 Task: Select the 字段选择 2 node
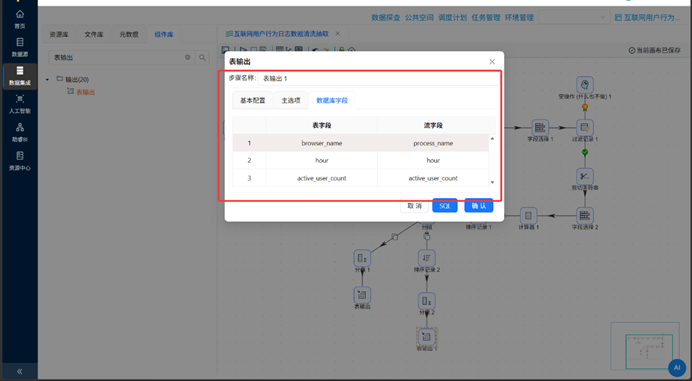pyautogui.click(x=585, y=215)
